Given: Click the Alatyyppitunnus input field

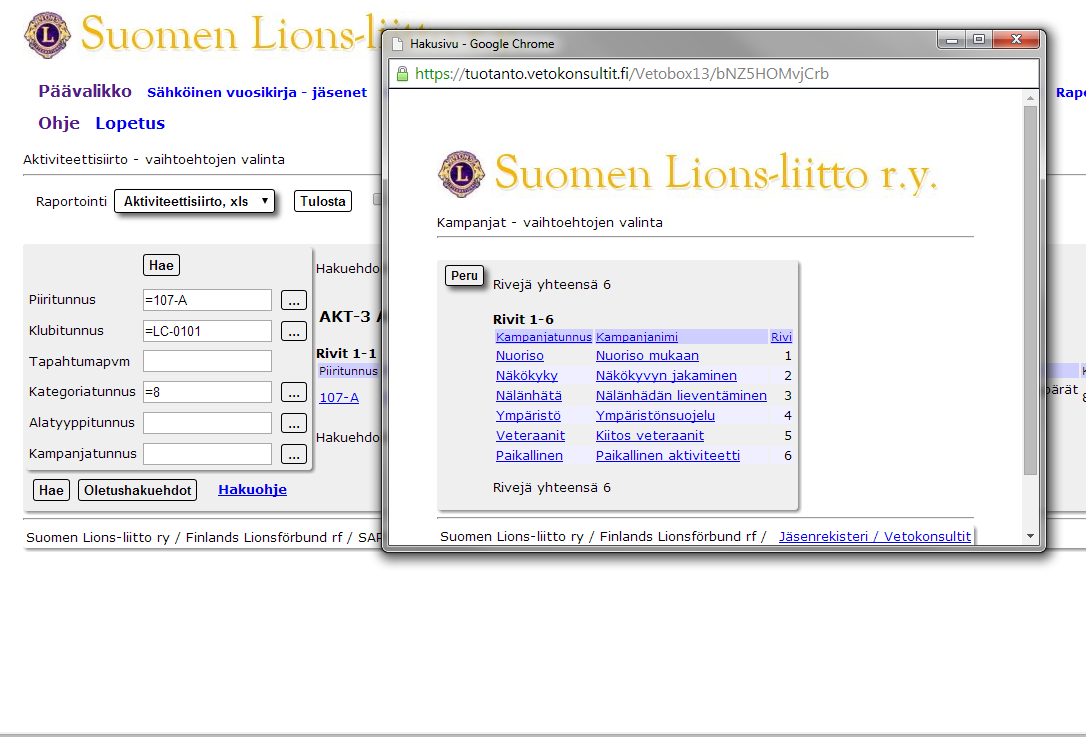Looking at the screenshot, I should pos(207,423).
